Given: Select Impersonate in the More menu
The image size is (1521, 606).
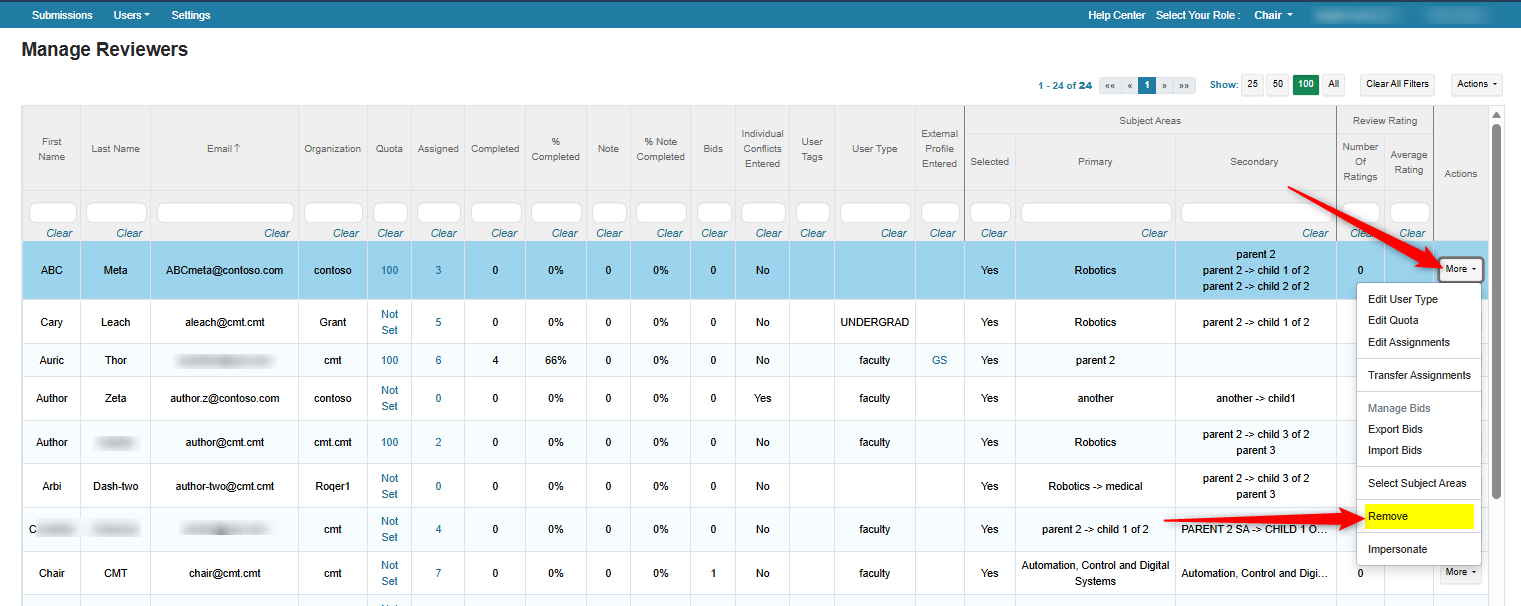Looking at the screenshot, I should pyautogui.click(x=1397, y=549).
